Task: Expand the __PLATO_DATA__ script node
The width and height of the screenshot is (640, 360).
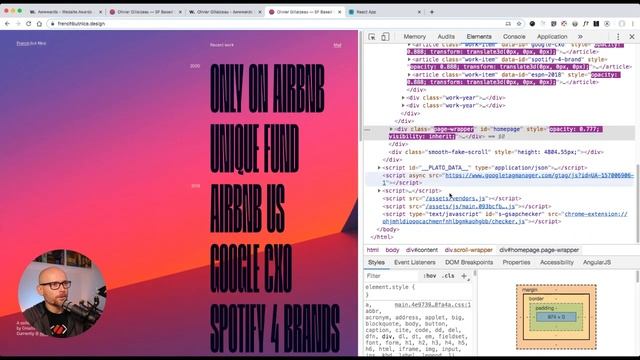Action: tap(379, 168)
